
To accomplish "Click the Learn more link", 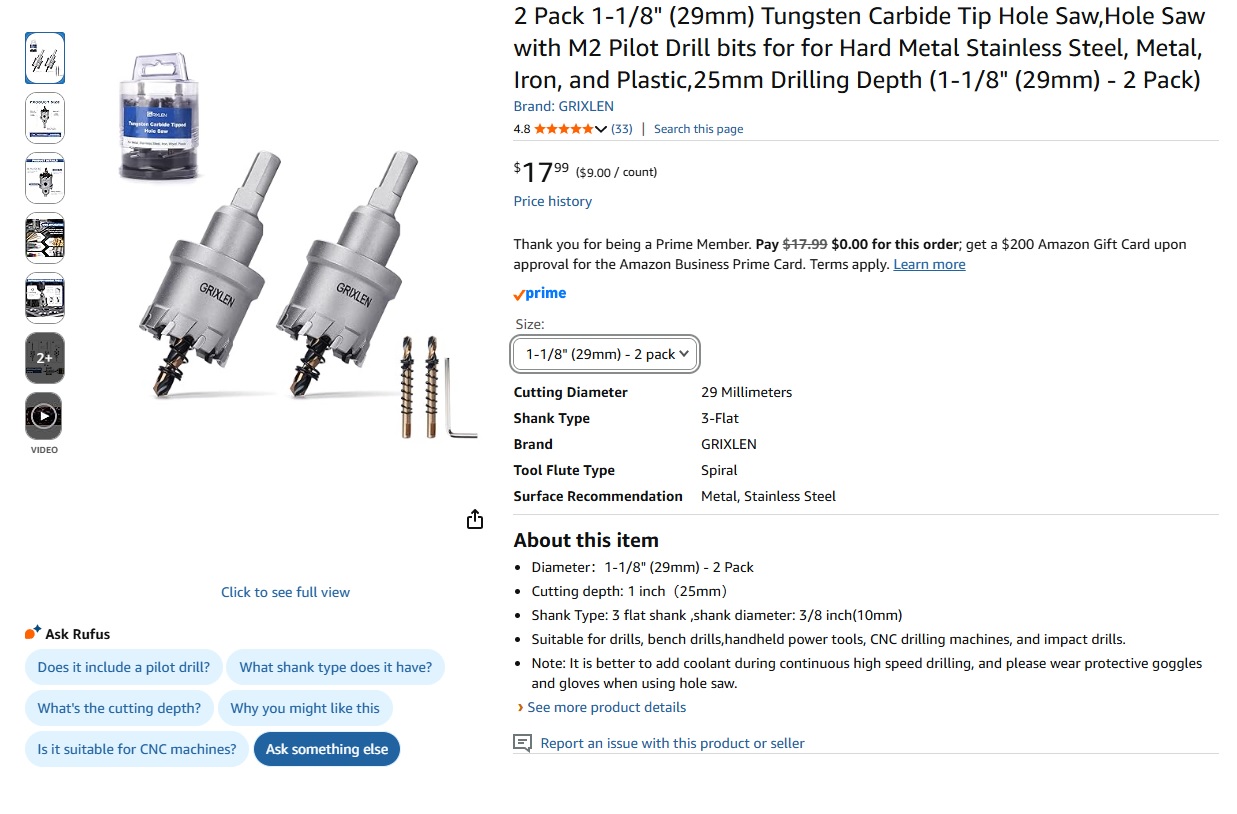I will click(929, 264).
